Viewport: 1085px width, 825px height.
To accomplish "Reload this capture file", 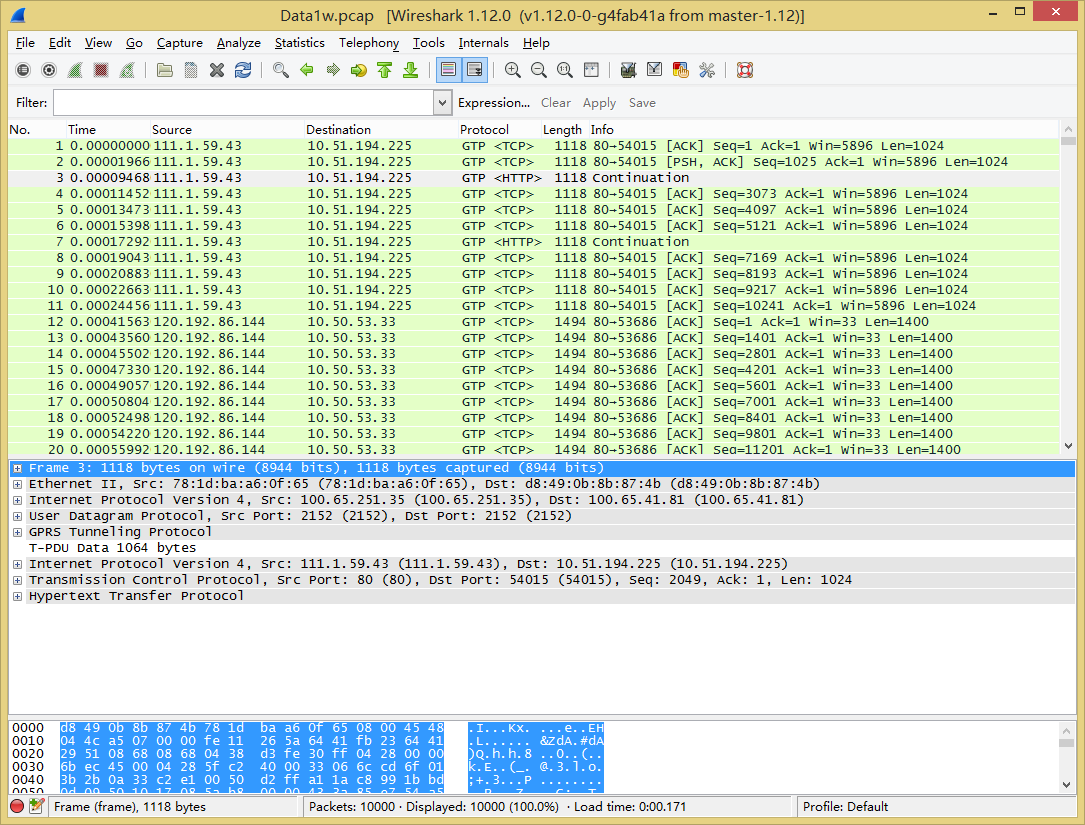I will (x=243, y=70).
